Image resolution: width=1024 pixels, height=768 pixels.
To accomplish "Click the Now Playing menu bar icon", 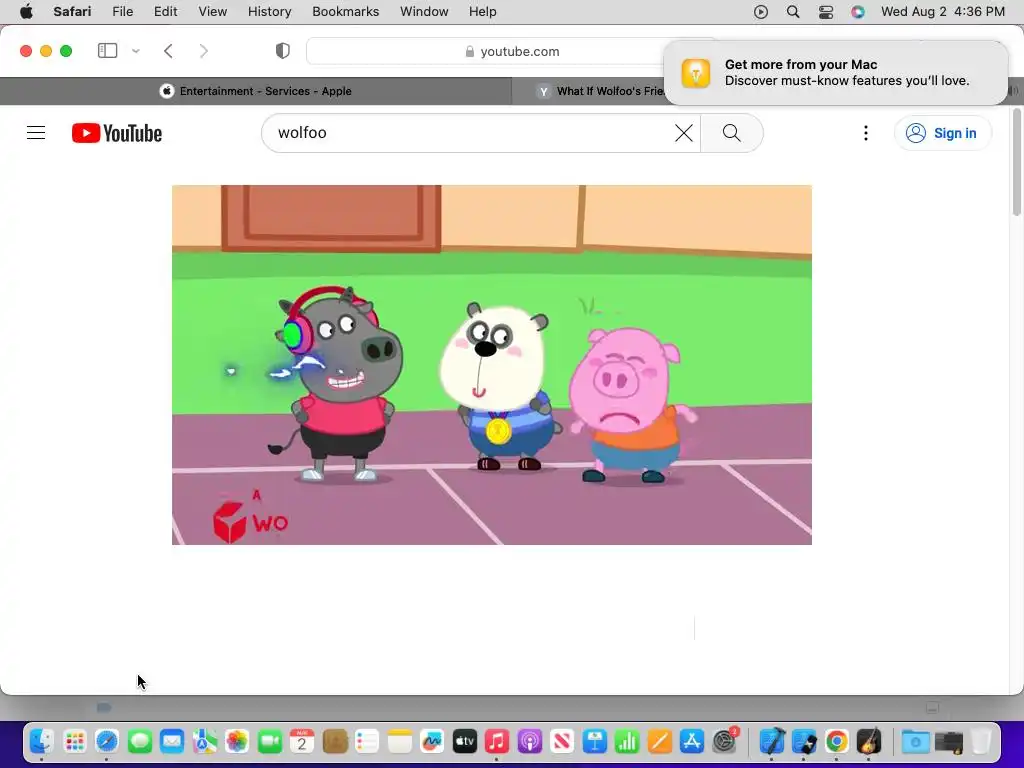I will pos(761,12).
